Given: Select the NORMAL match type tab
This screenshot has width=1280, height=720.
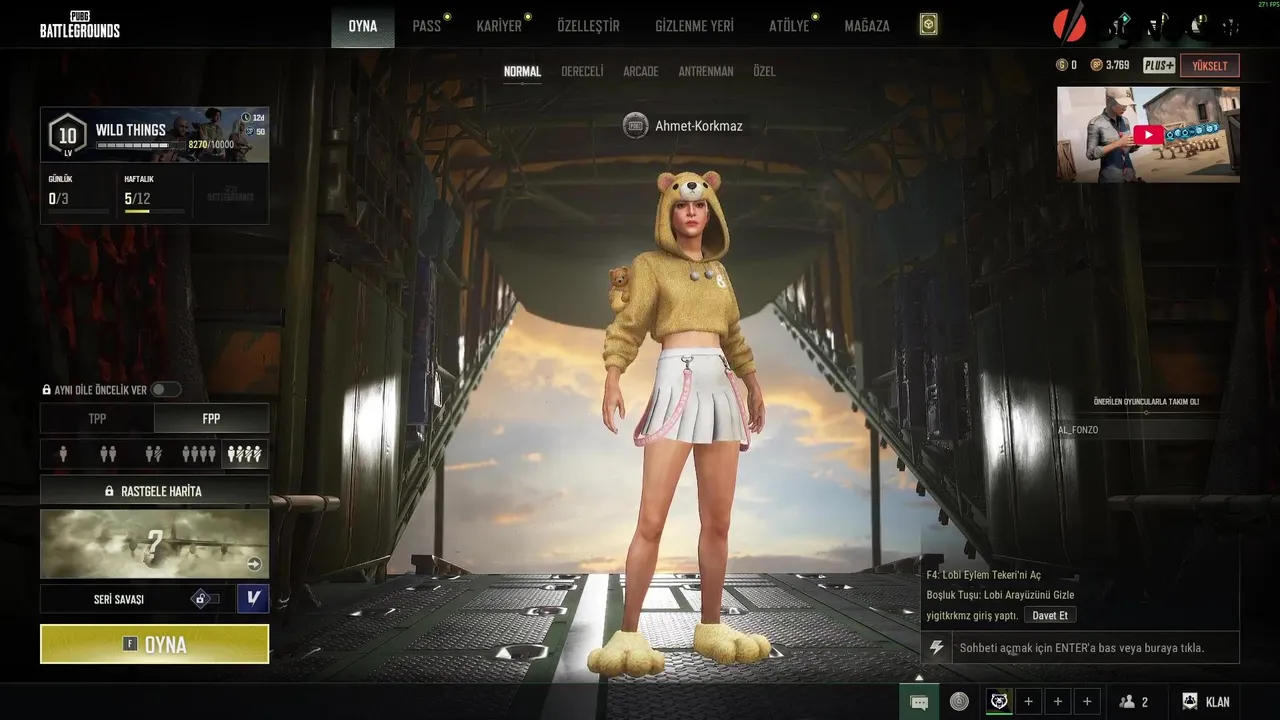Looking at the screenshot, I should [x=522, y=72].
